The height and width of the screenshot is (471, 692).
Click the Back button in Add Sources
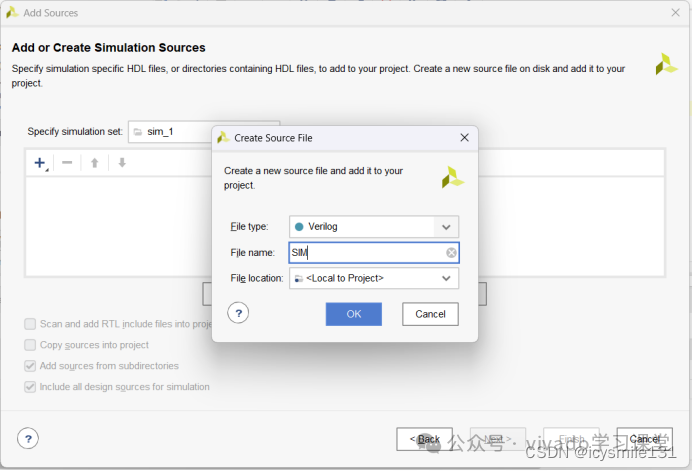[425, 439]
